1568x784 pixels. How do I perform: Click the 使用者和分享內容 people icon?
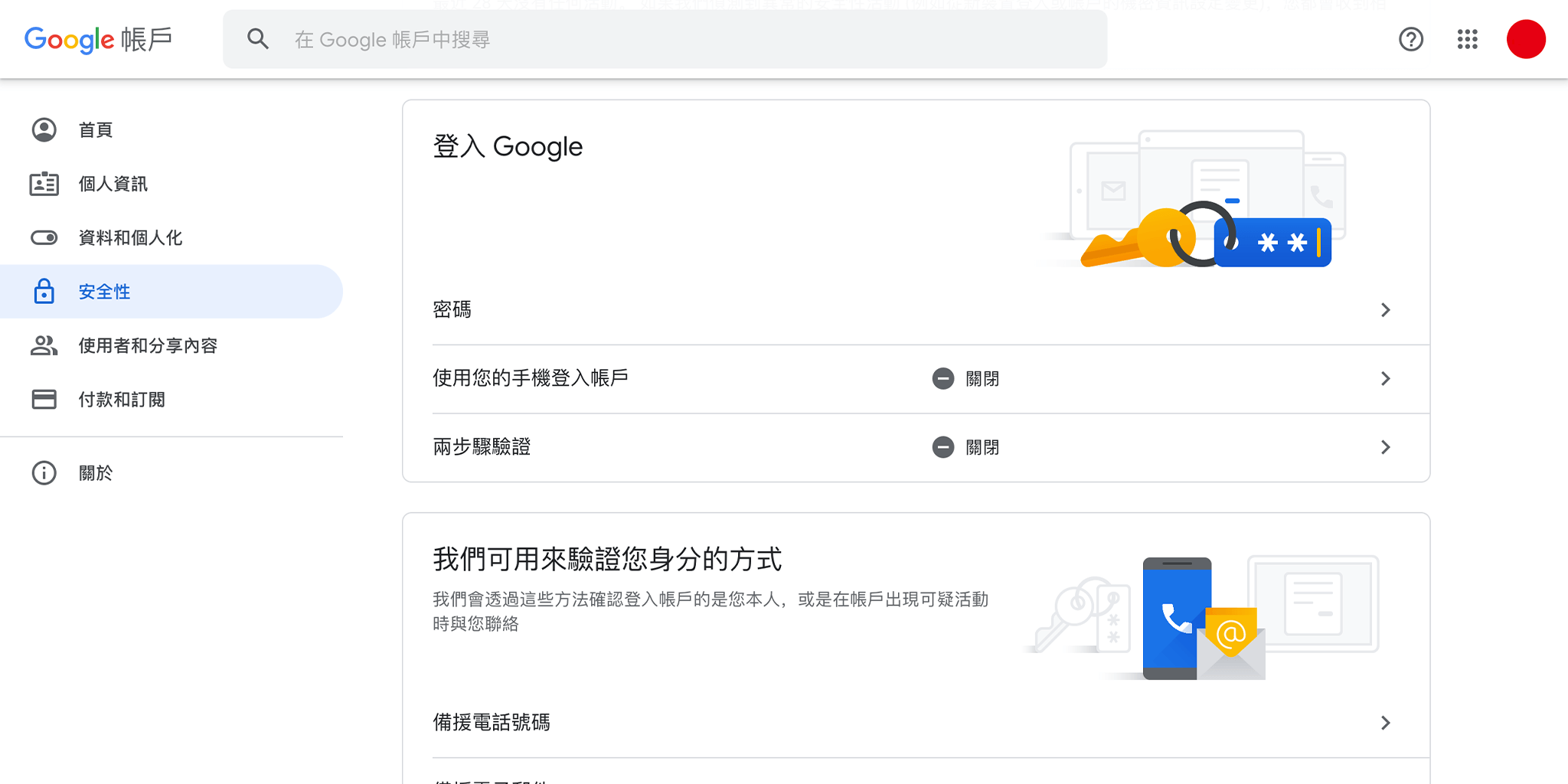(x=44, y=345)
